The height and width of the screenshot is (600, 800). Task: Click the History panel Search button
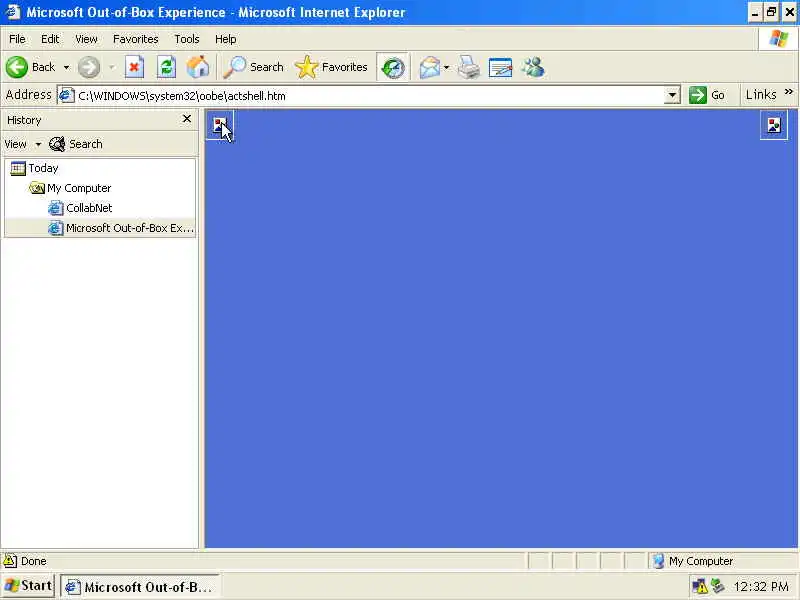(x=76, y=144)
